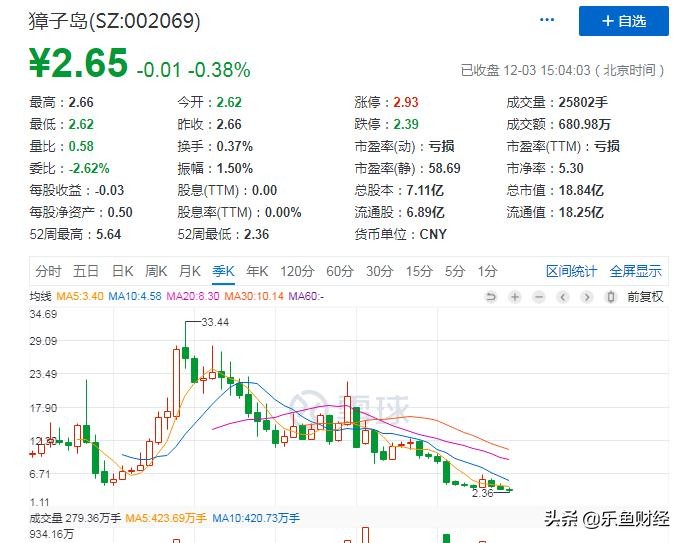
Task: Click the 流通值 18.25亿 value
Action: (x=581, y=213)
